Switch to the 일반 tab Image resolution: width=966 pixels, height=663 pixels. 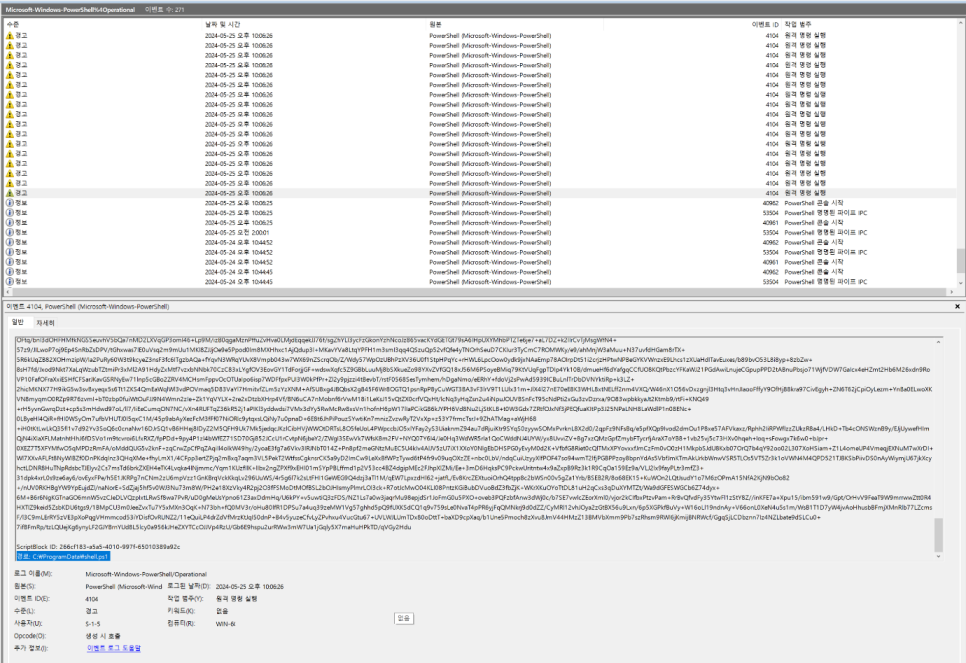(18, 322)
